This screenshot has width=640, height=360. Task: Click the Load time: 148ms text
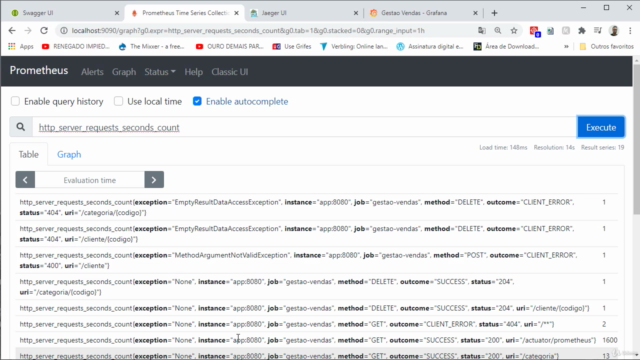(x=503, y=147)
